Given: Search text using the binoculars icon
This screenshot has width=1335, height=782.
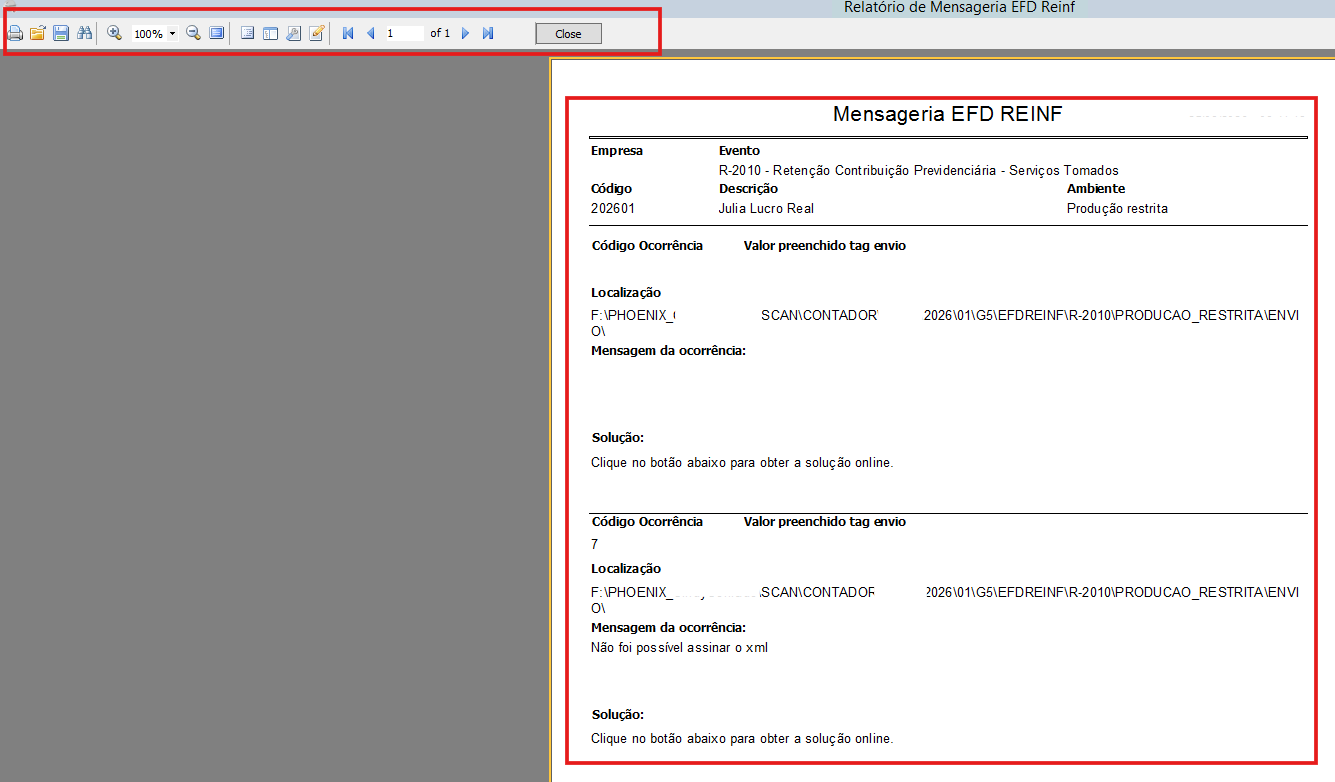Looking at the screenshot, I should click(x=85, y=34).
